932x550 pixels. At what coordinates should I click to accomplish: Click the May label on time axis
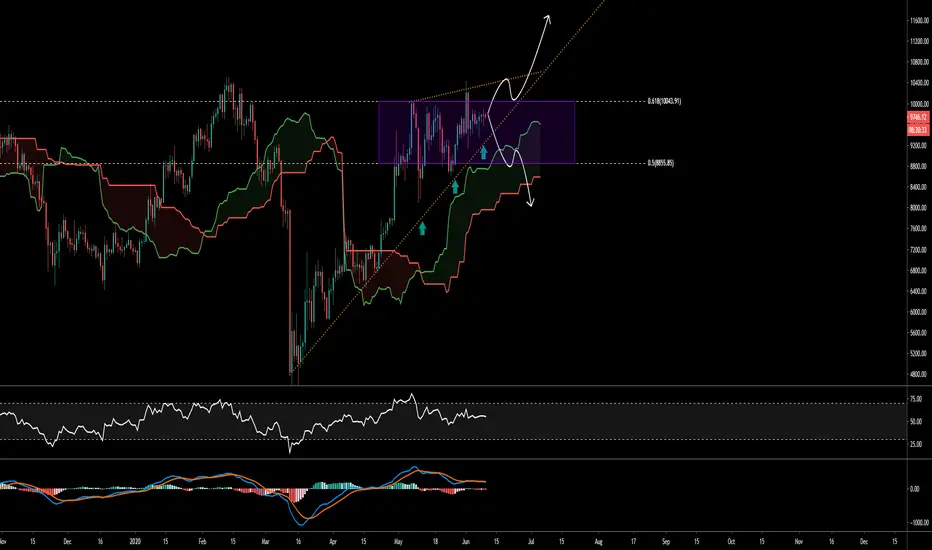point(398,542)
